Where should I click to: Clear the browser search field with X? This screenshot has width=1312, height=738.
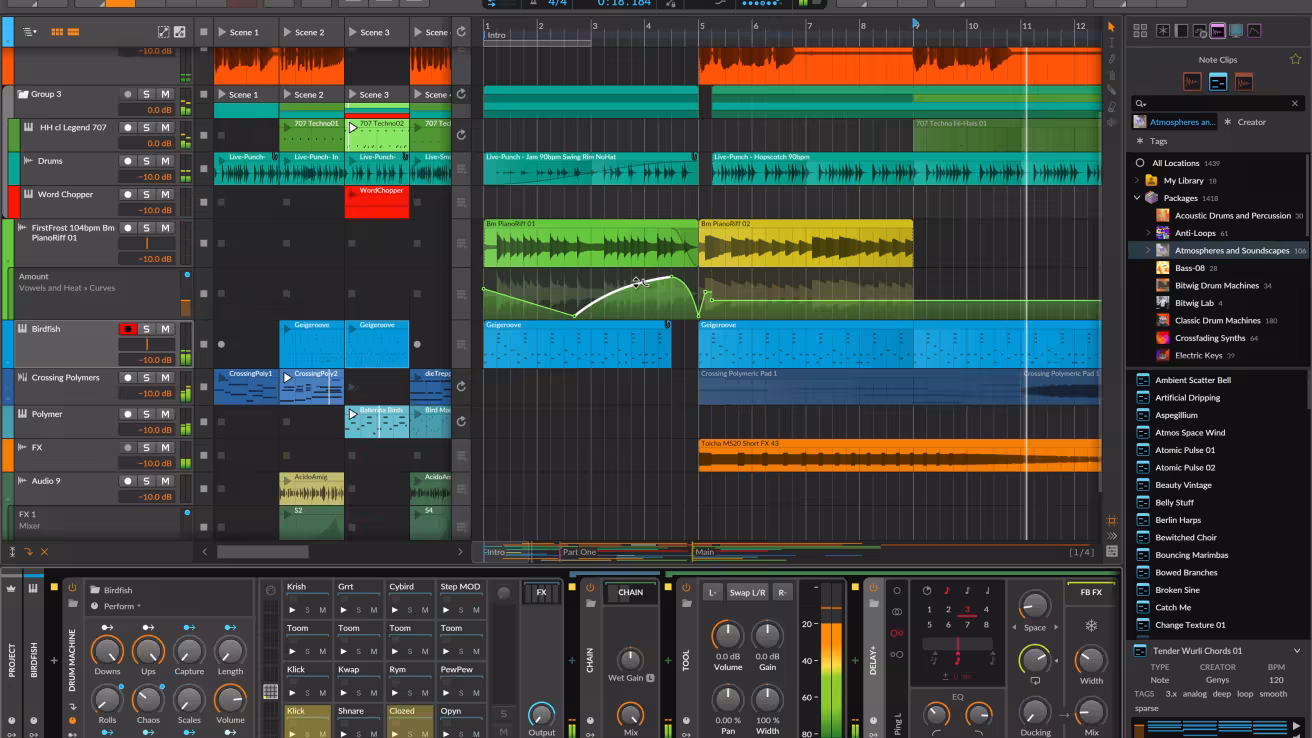coord(1295,103)
